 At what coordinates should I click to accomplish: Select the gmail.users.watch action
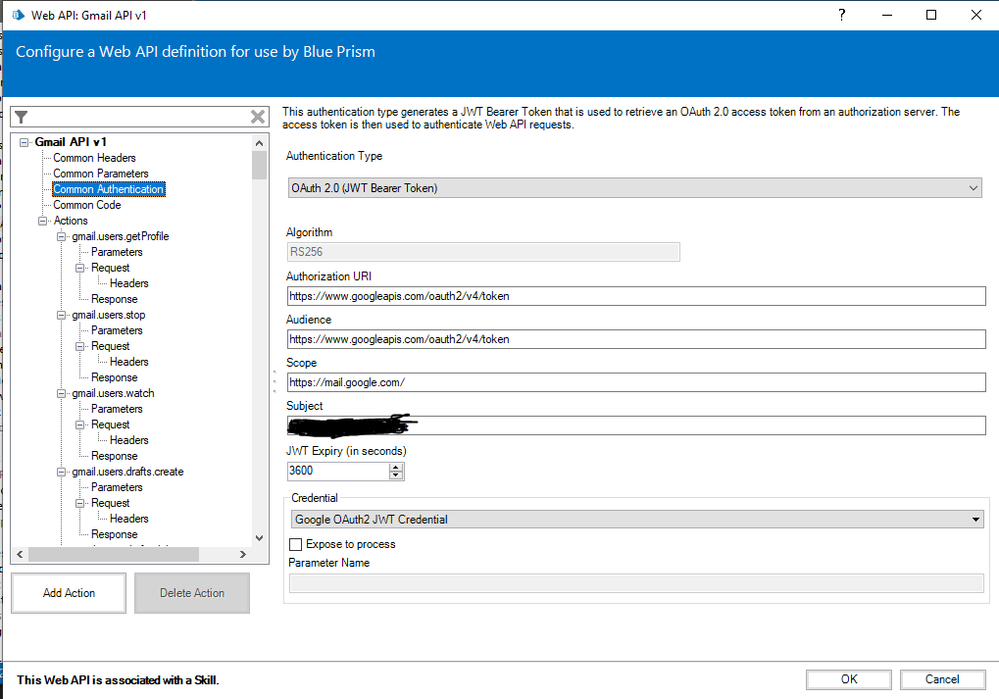(113, 393)
